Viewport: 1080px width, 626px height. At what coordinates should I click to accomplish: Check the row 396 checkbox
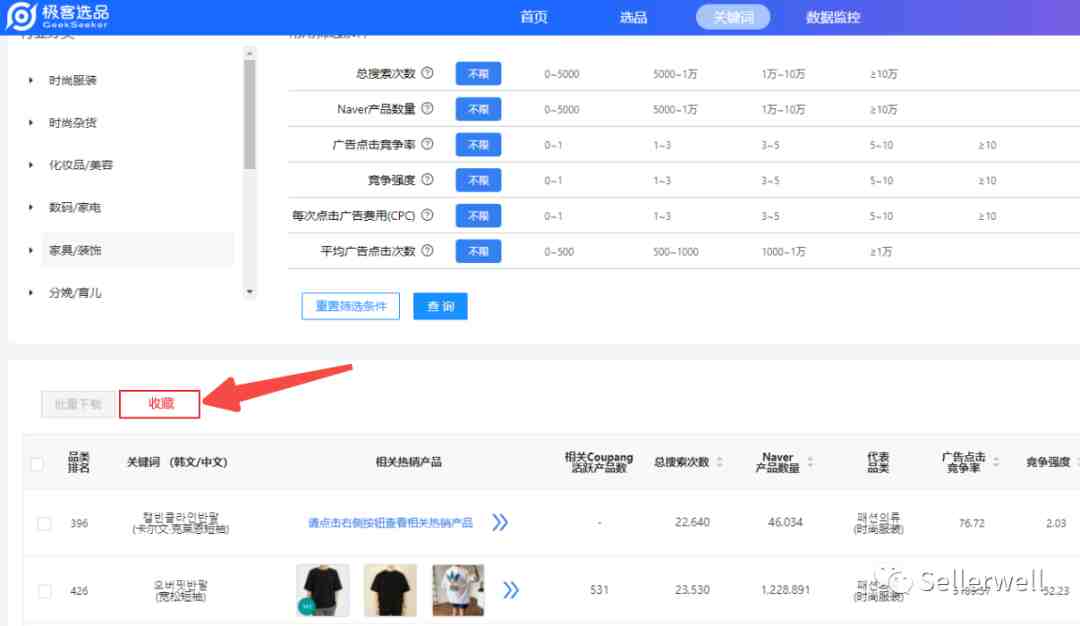coord(44,523)
